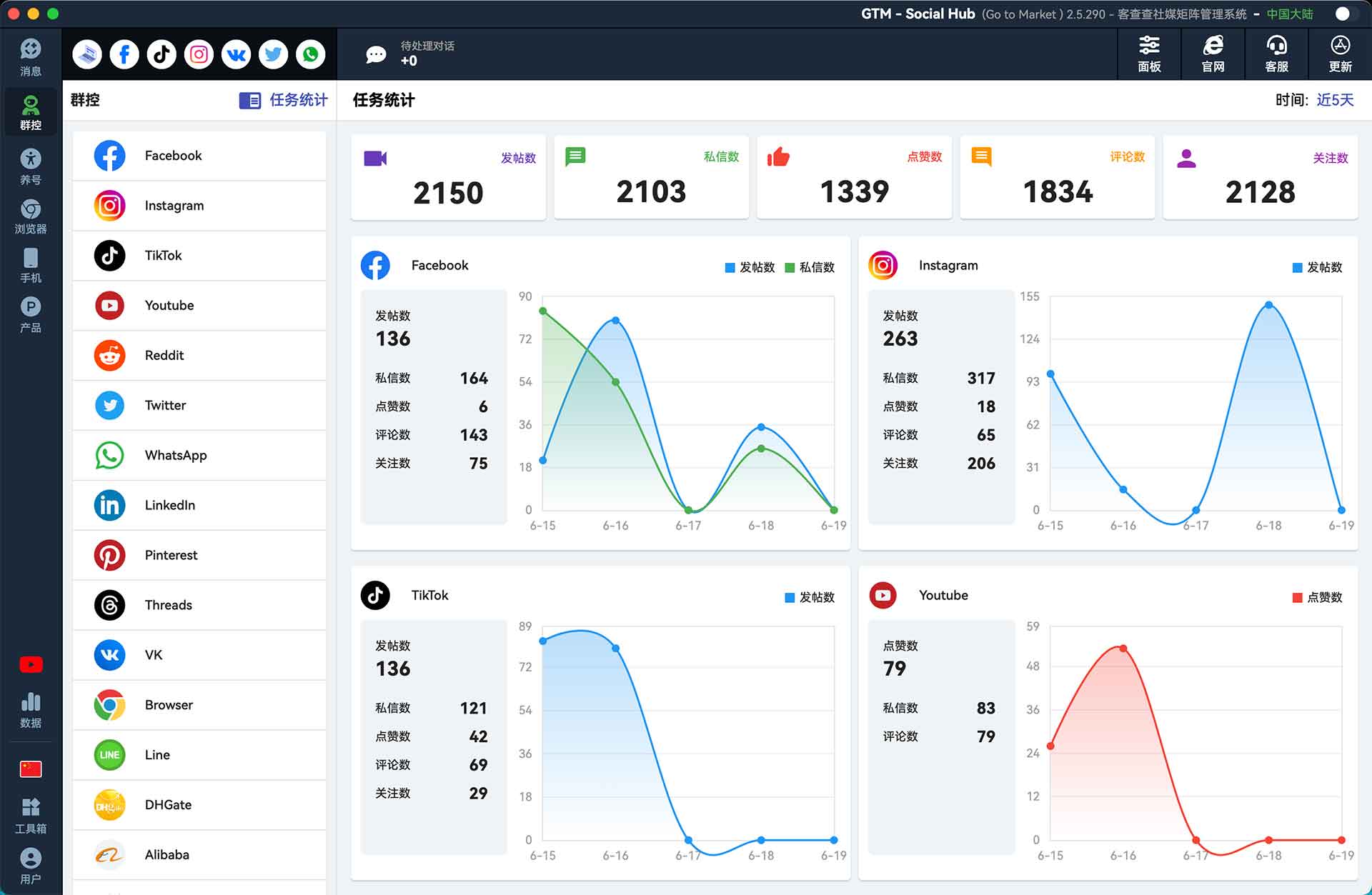Select Alibaba in the platform list
Viewport: 1372px width, 895px height.
[x=199, y=856]
